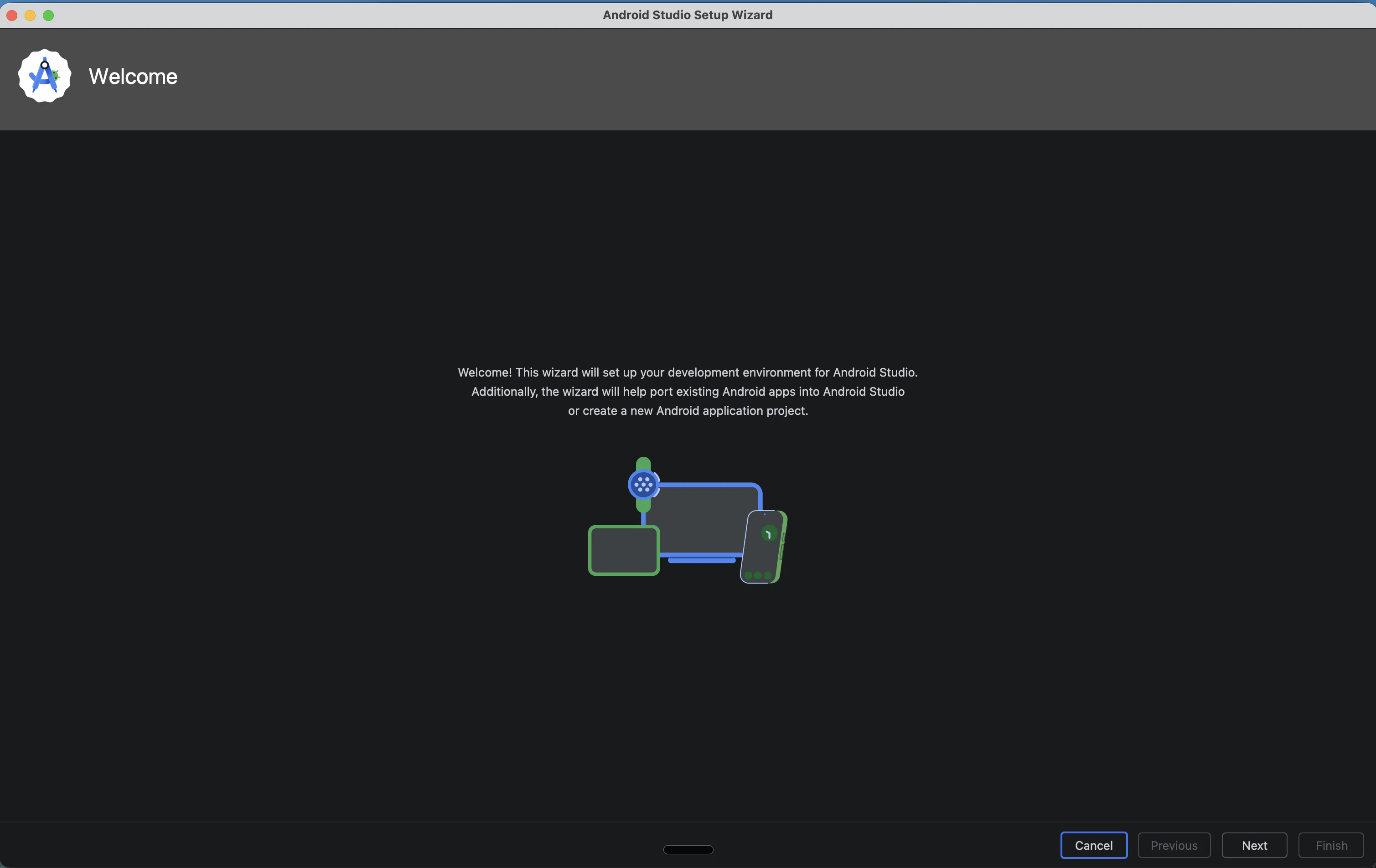Click the Welcome heading text
This screenshot has height=868, width=1376.
tap(133, 76)
